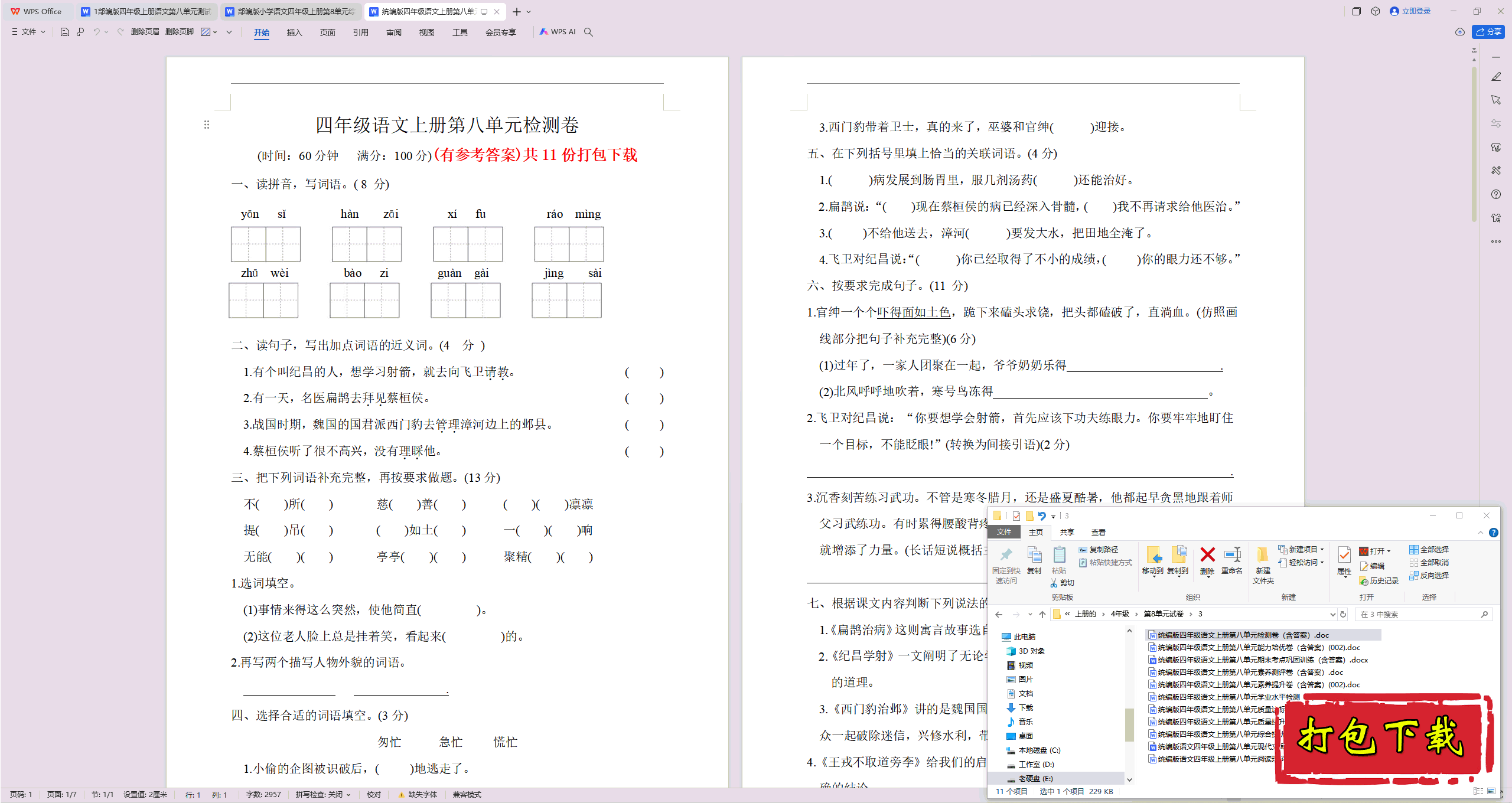Click Copy Path in Explorer ribbon

coord(1099,550)
